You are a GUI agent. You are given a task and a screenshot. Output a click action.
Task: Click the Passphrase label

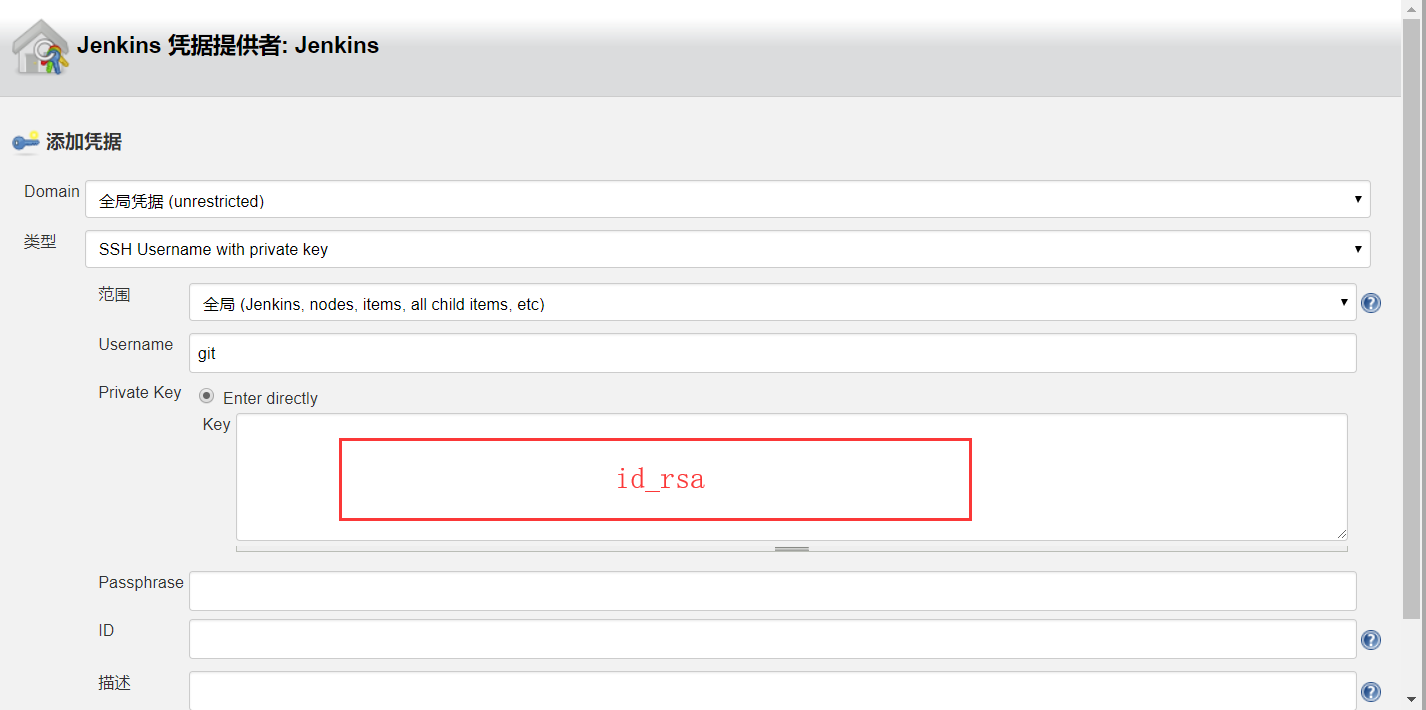(x=141, y=582)
